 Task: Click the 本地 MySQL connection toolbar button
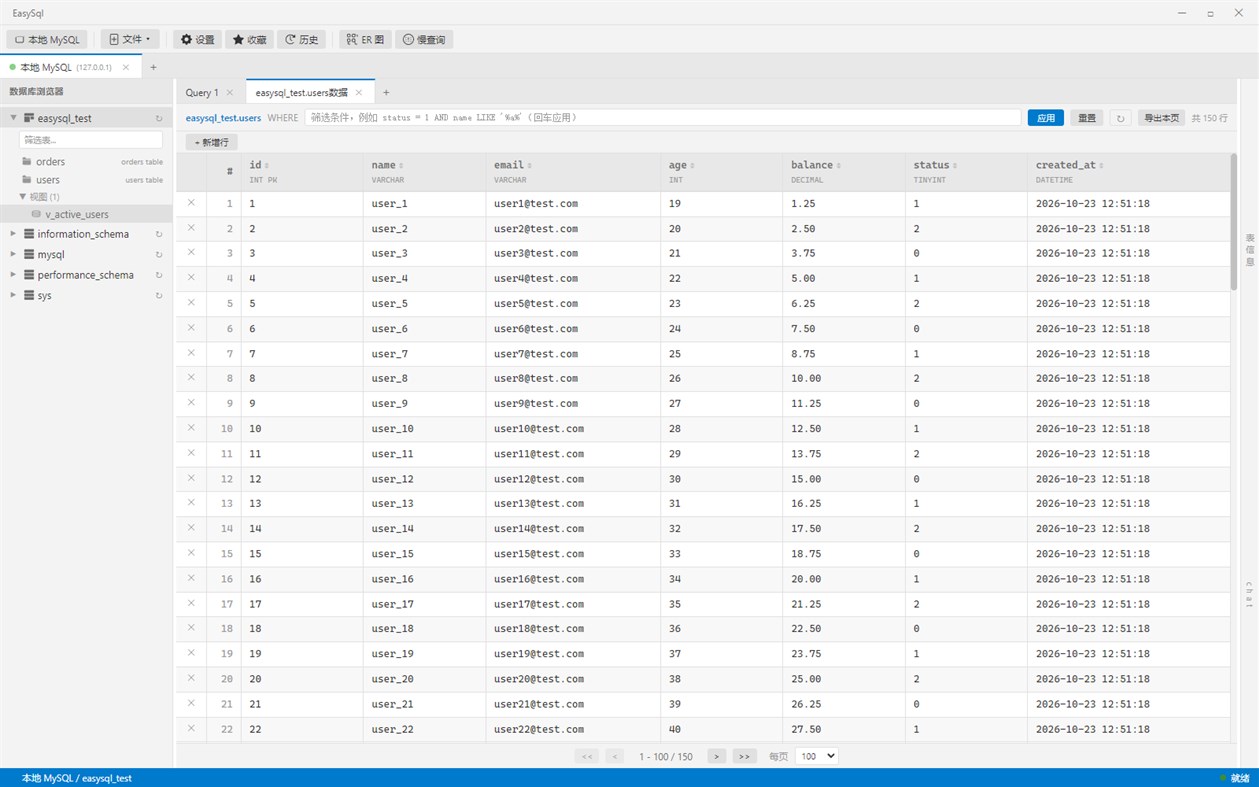pos(47,40)
